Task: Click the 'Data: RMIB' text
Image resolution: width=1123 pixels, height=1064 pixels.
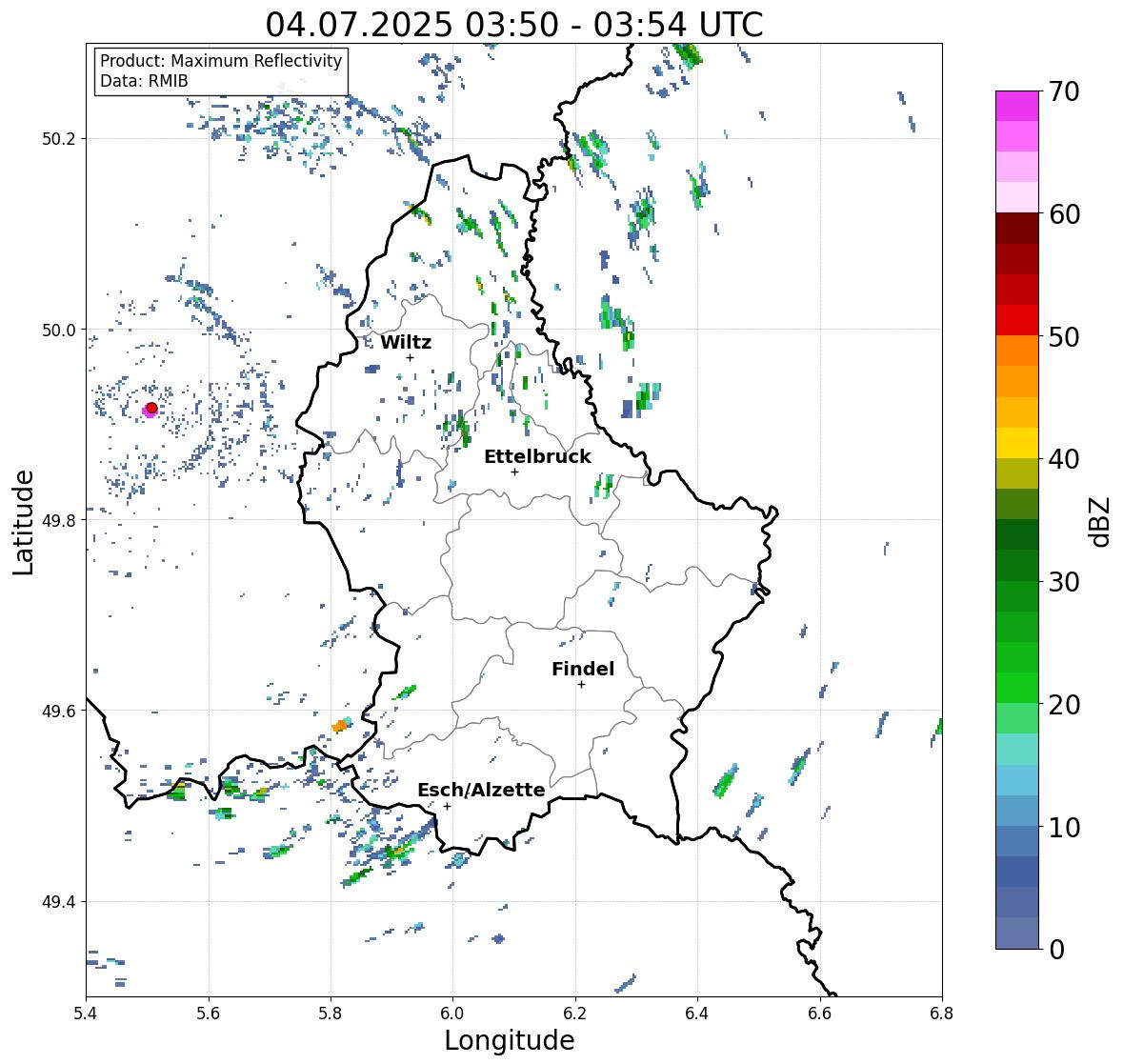Action: (144, 81)
